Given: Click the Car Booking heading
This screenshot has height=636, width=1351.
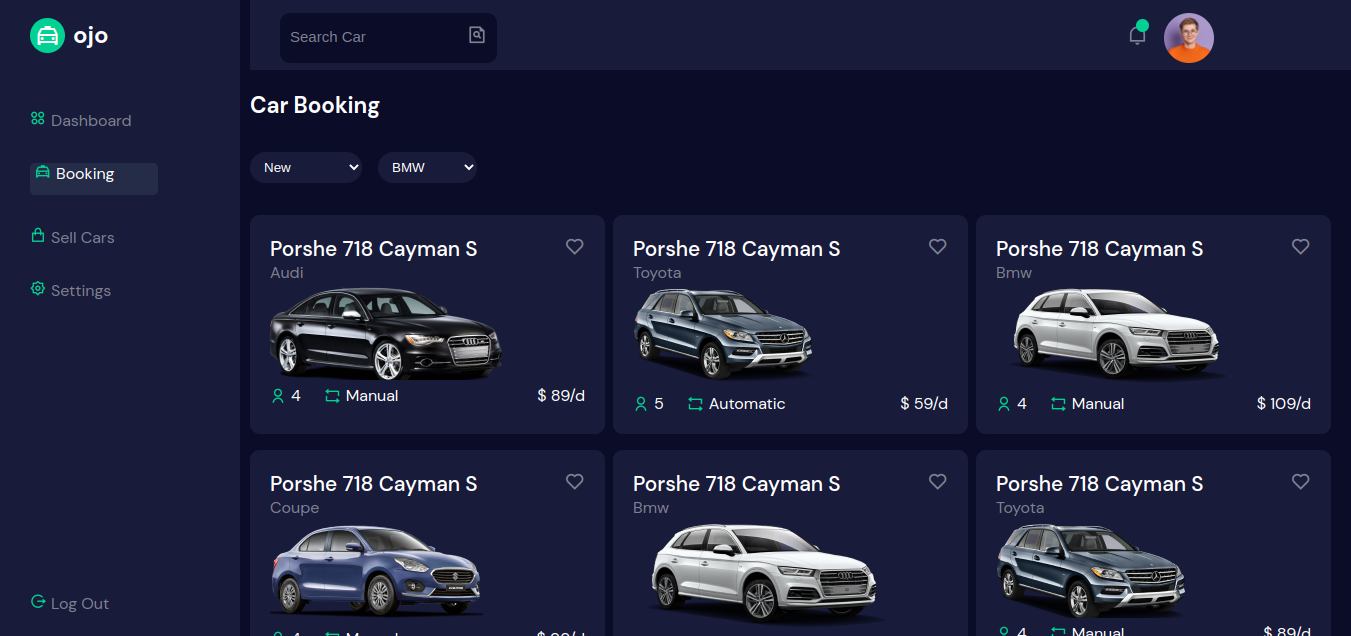Looking at the screenshot, I should (x=315, y=105).
